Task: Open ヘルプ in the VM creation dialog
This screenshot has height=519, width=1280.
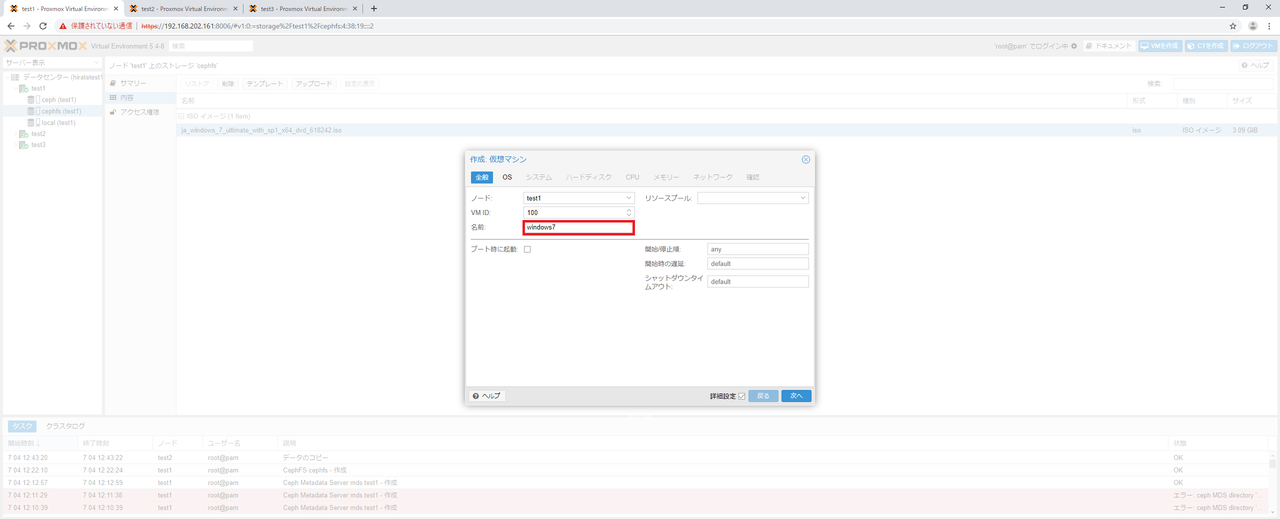Action: (486, 396)
